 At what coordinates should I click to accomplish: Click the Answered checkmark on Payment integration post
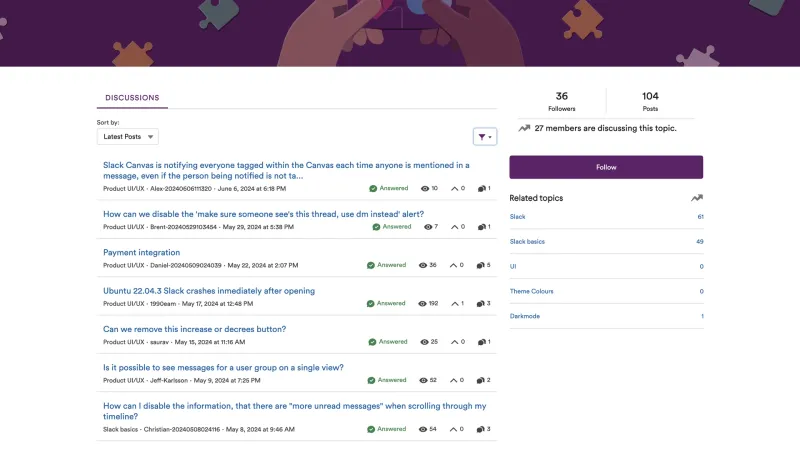(371, 265)
